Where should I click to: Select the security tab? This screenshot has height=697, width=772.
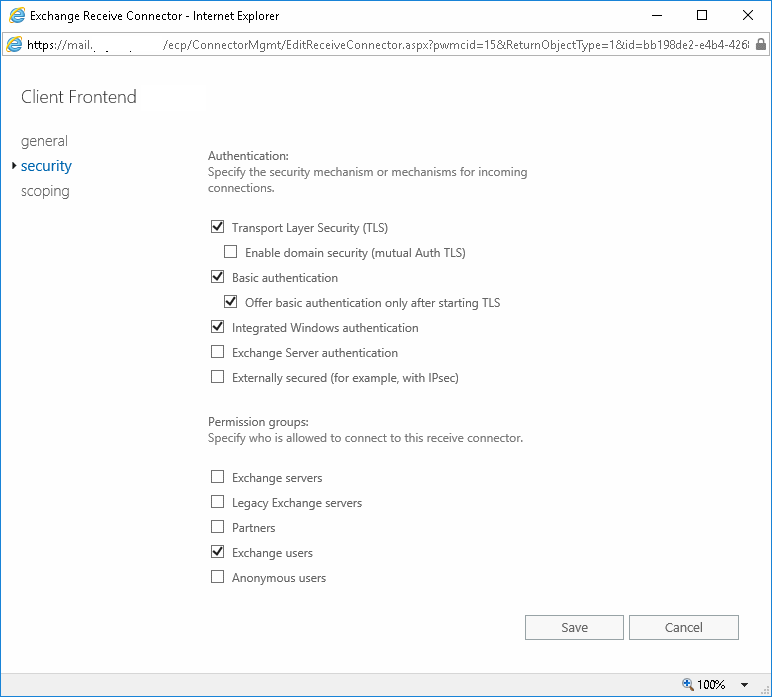tap(46, 166)
